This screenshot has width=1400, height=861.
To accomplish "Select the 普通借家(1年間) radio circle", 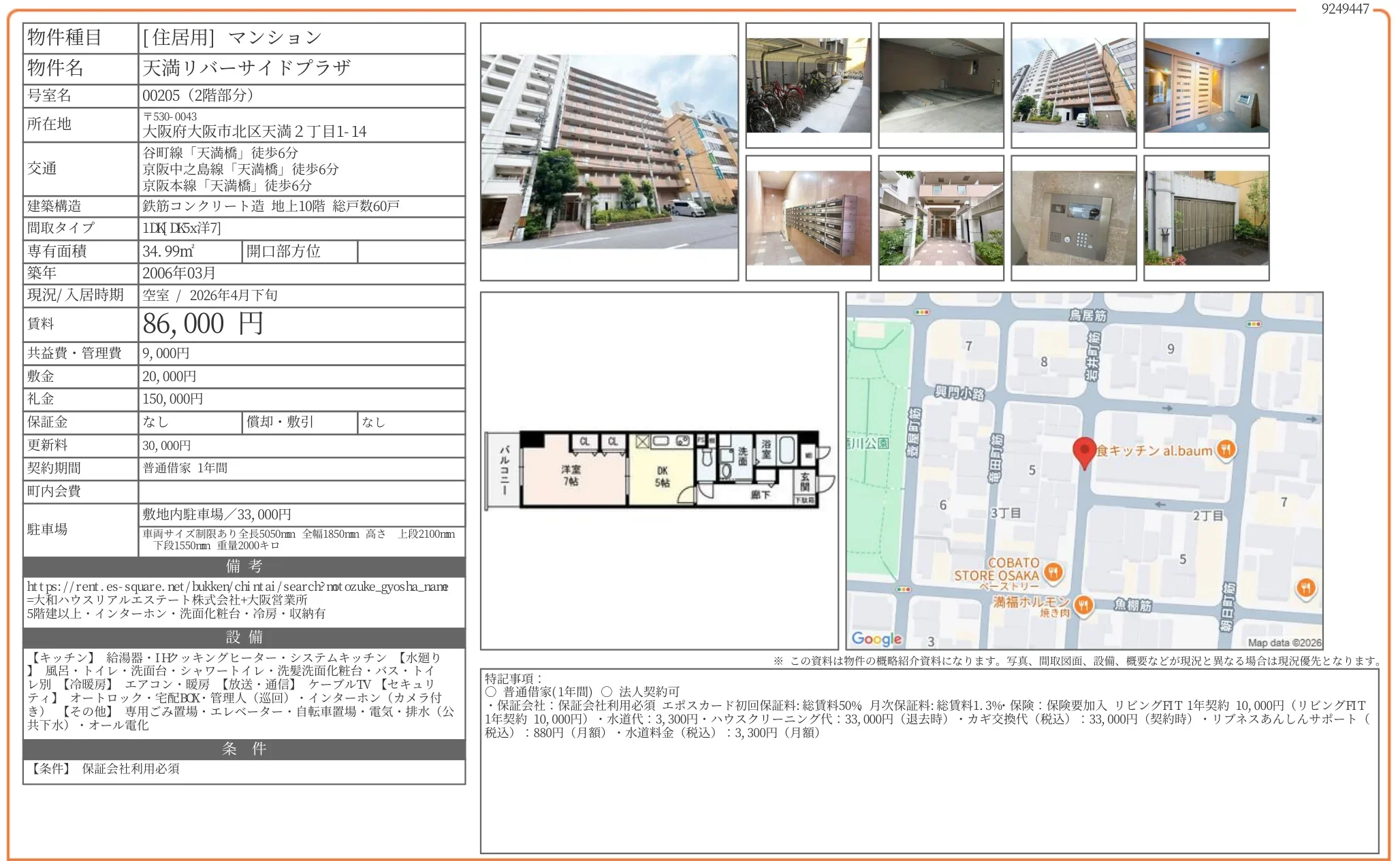I will click(x=491, y=692).
